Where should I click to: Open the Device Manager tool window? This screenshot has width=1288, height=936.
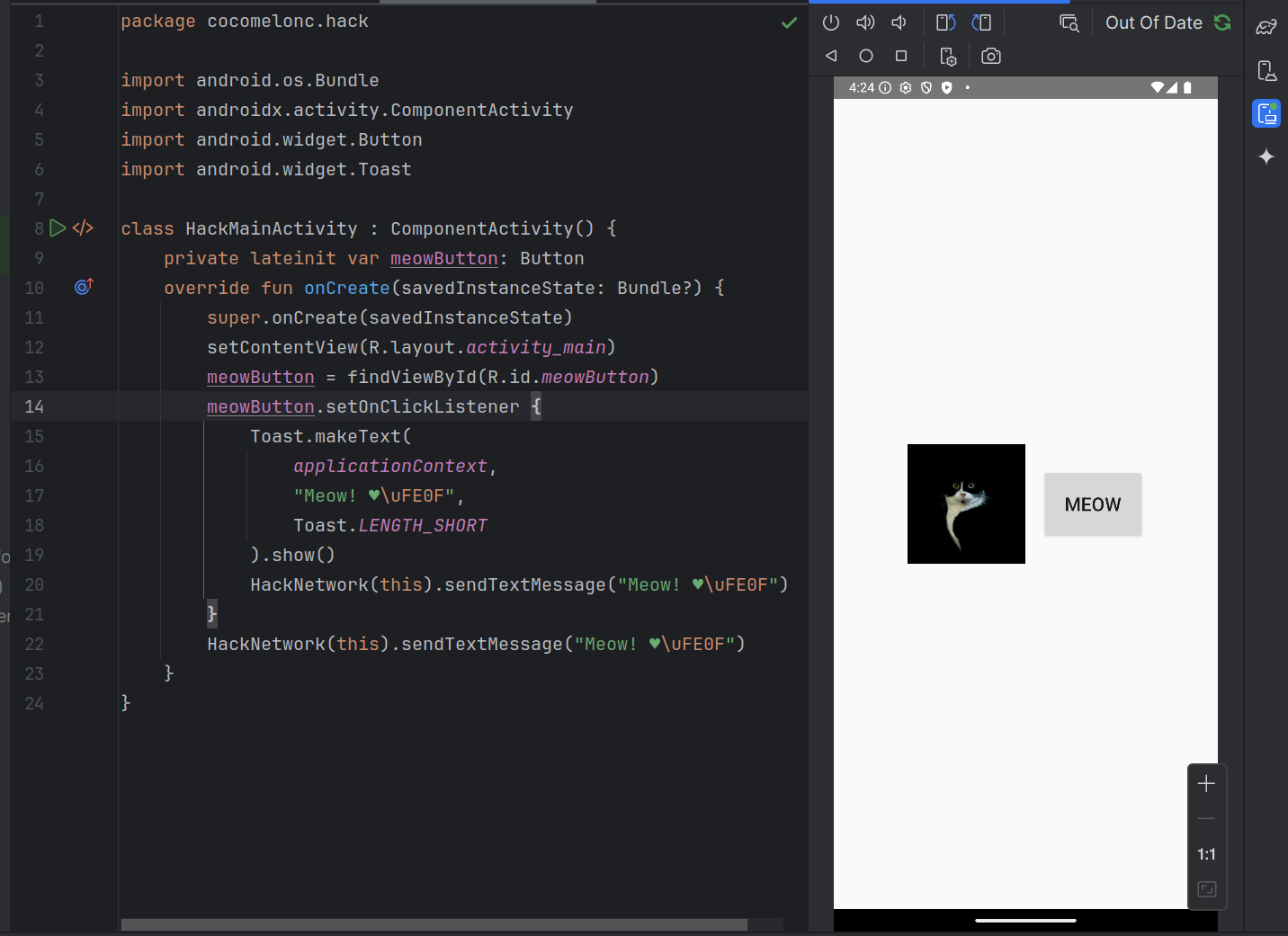tap(1266, 70)
